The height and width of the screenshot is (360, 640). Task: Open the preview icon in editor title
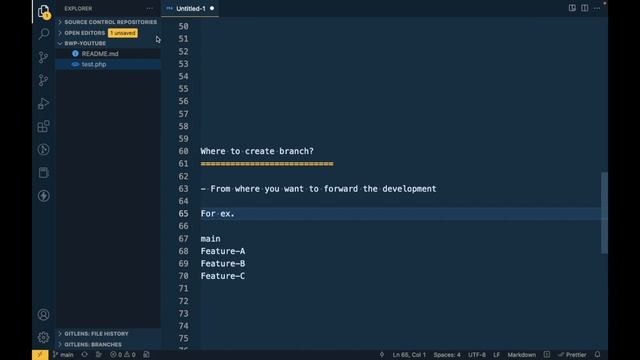click(x=572, y=8)
